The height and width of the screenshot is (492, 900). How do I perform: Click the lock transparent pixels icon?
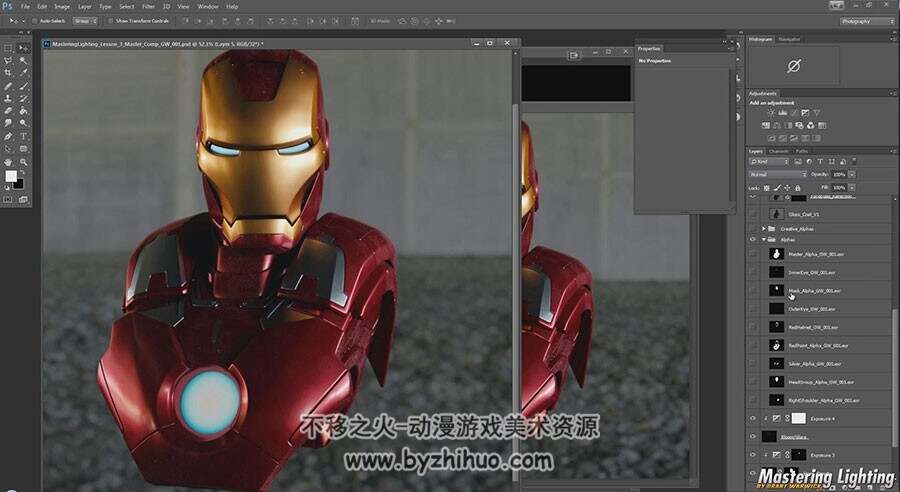tap(766, 188)
